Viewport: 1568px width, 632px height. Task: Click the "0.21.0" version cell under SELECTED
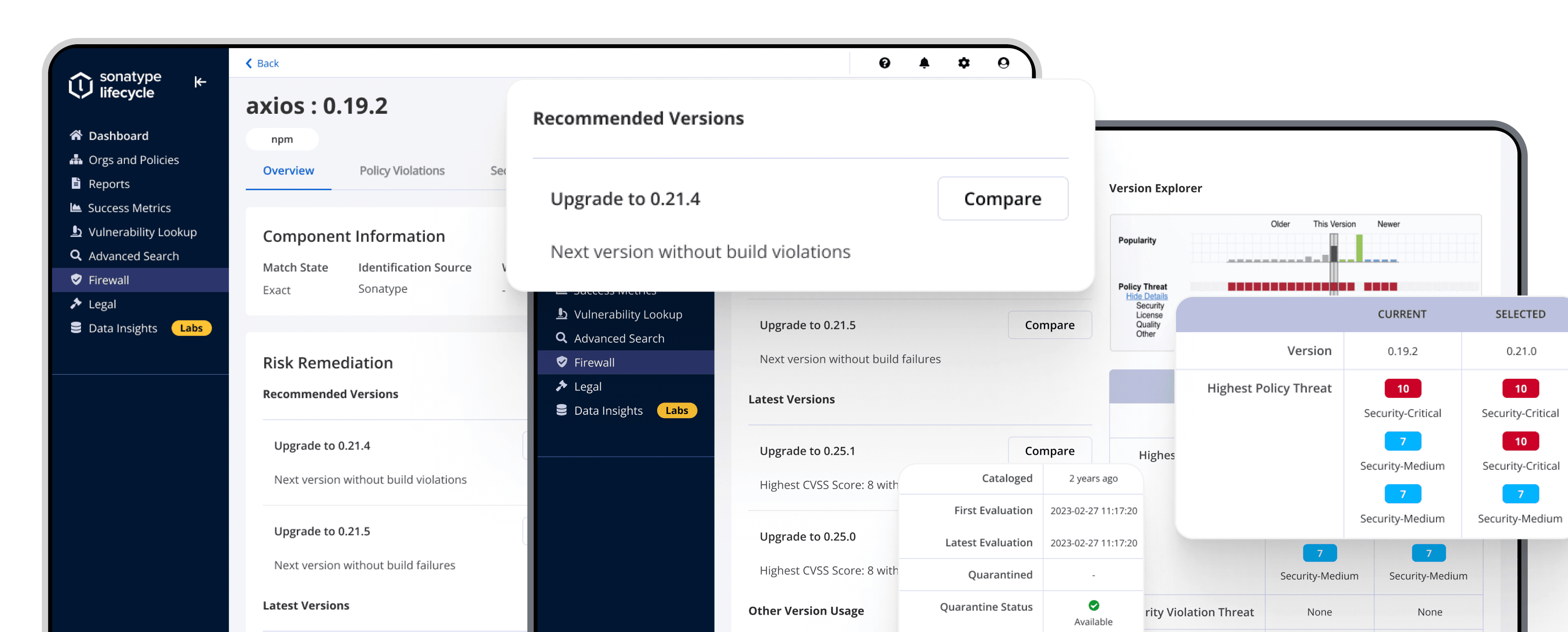click(x=1521, y=351)
